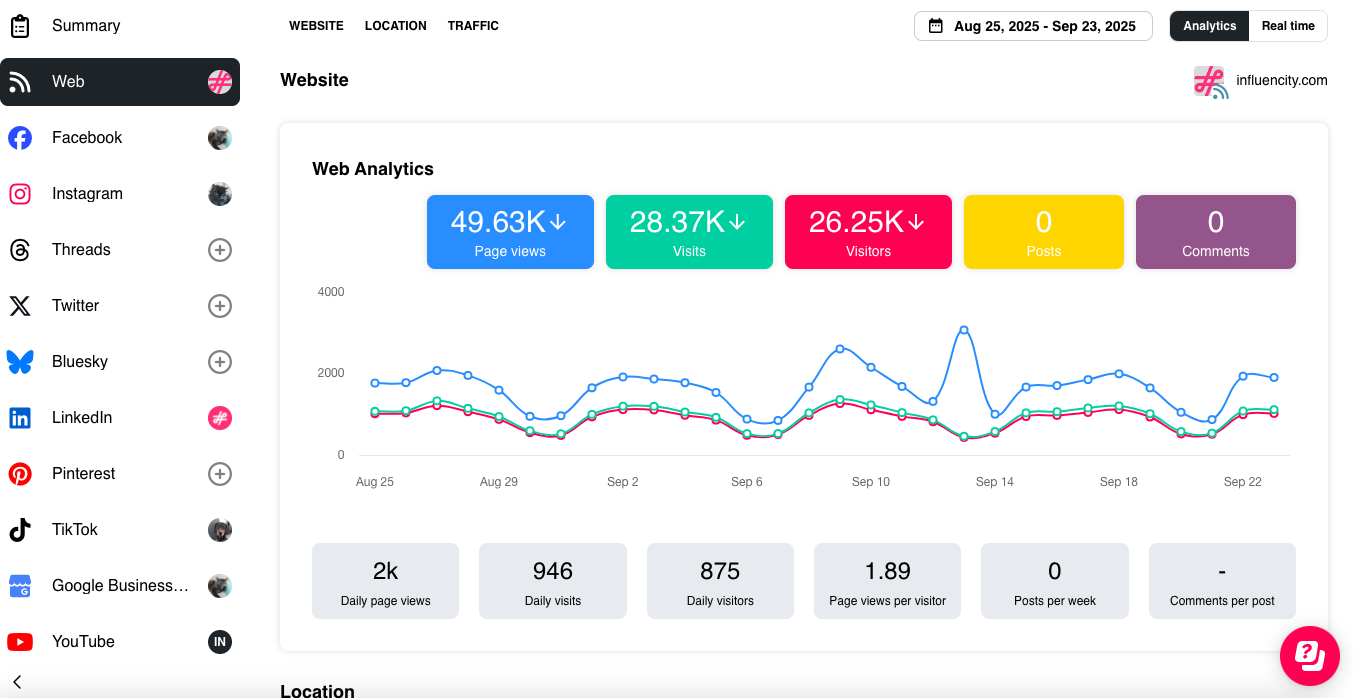Click the Bluesky butterfly icon

point(20,362)
